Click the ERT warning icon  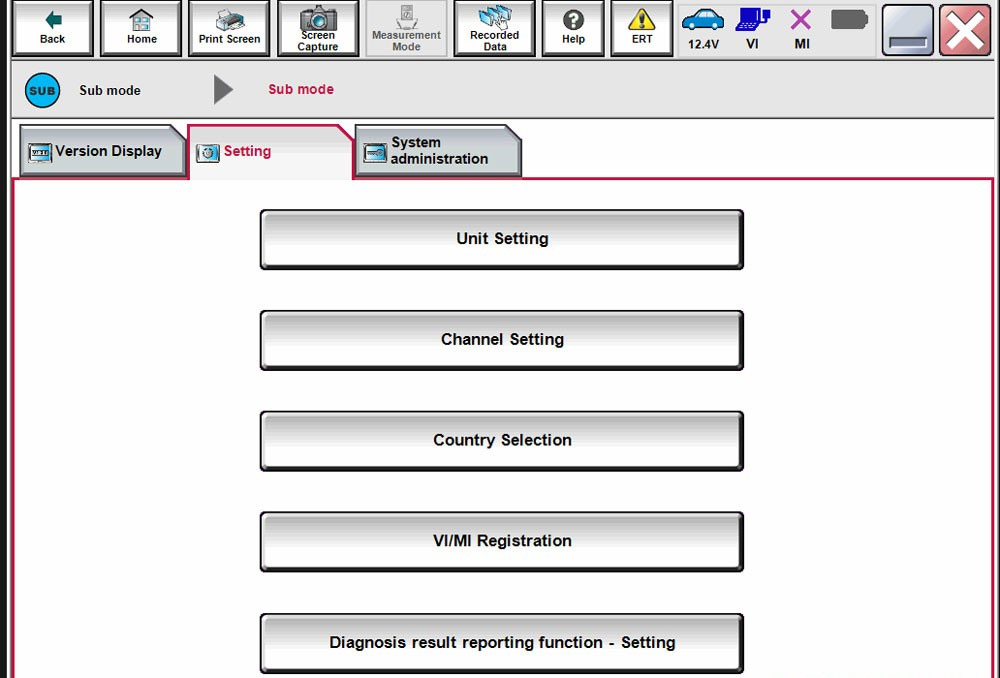coord(641,27)
